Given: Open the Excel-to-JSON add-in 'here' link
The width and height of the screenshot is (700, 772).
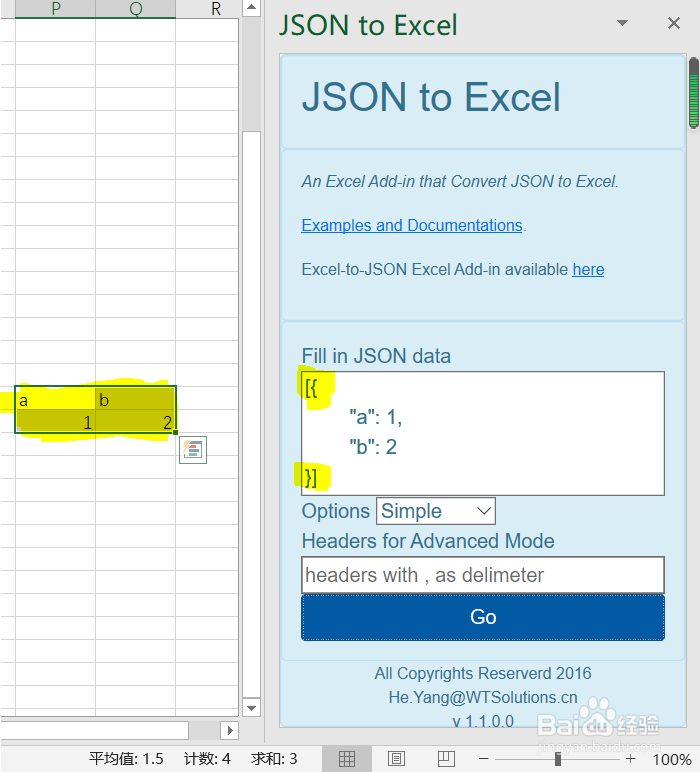Looking at the screenshot, I should click(x=588, y=270).
